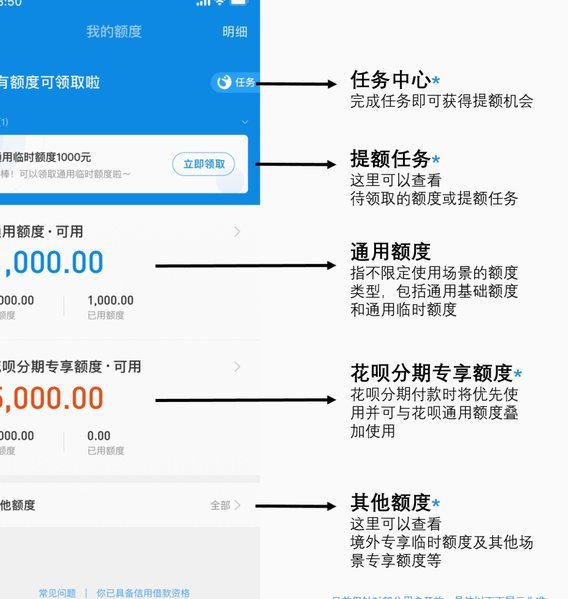This screenshot has height=599, width=568.
Task: Click the 任务中心 annotation heading
Action: click(391, 80)
